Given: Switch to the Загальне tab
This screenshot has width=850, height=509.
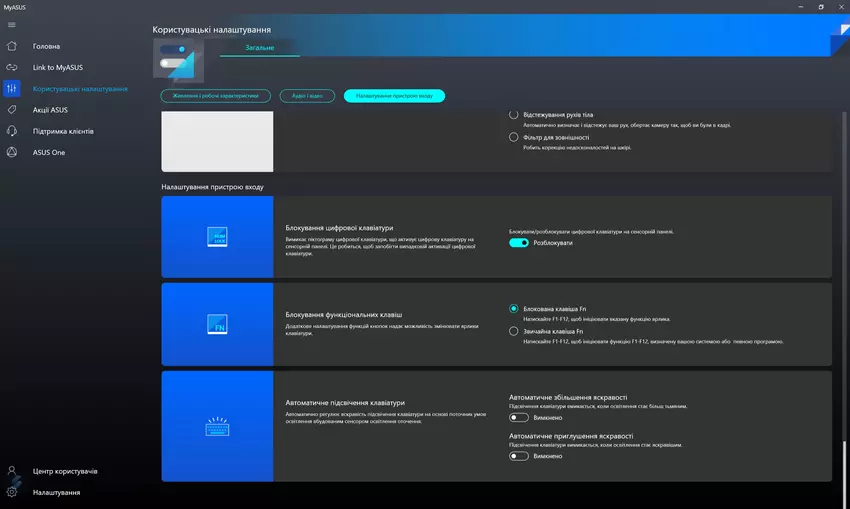Looking at the screenshot, I should tap(259, 48).
